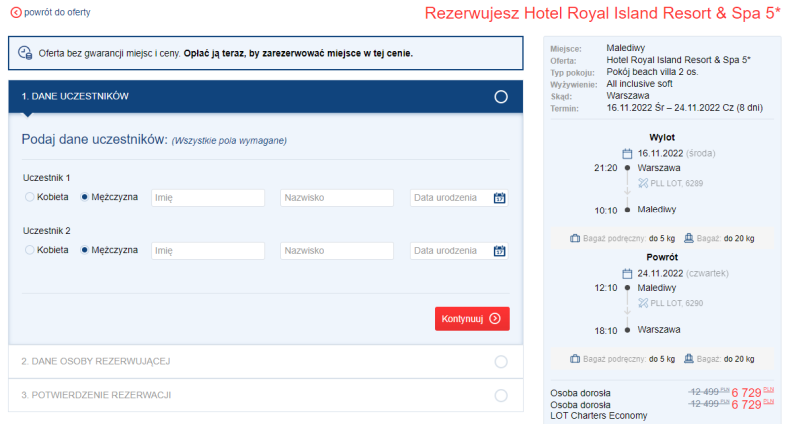Click the 'Opłać ją teraz' bold notice text
790x424 pixels.
[298, 53]
